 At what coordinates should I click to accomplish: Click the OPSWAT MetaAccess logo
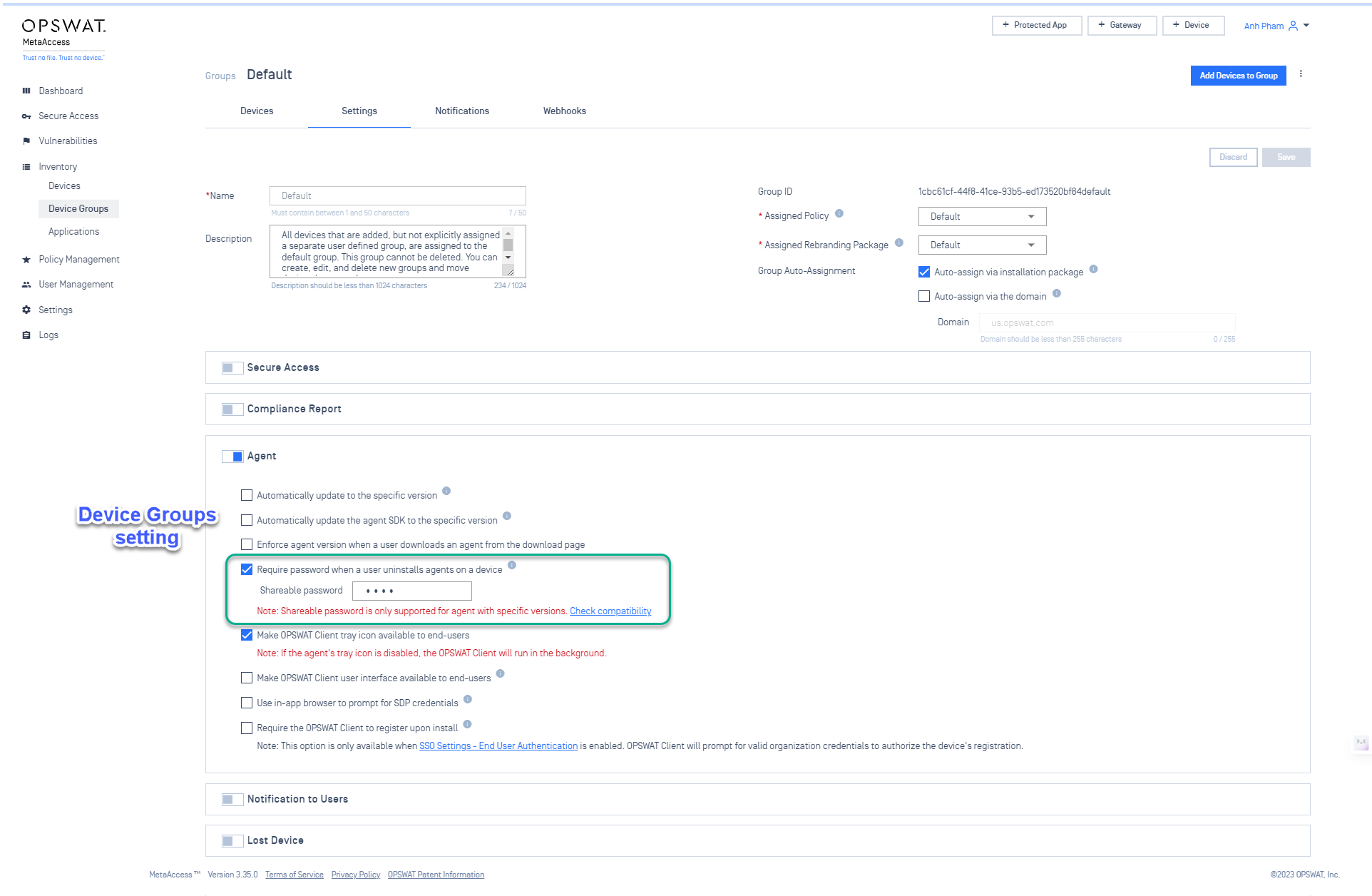(x=63, y=39)
